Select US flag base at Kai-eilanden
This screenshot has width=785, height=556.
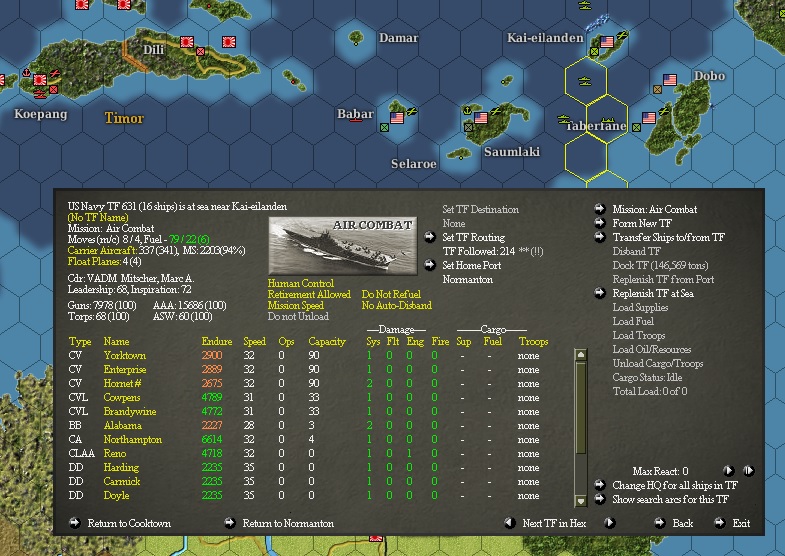point(607,42)
